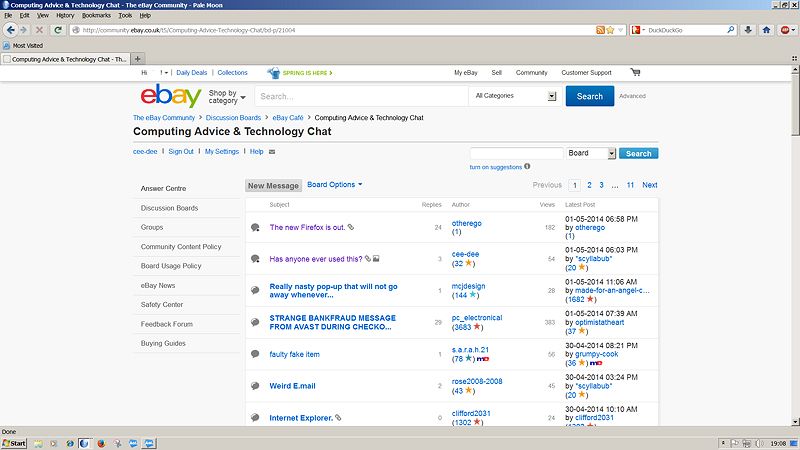Click the spring watering can promo icon

click(x=273, y=72)
